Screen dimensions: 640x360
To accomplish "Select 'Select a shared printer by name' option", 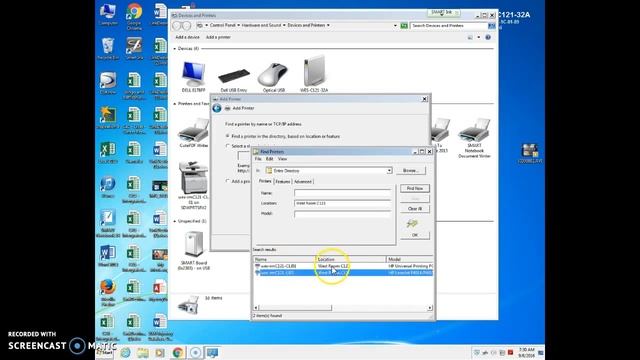I will [228, 146].
